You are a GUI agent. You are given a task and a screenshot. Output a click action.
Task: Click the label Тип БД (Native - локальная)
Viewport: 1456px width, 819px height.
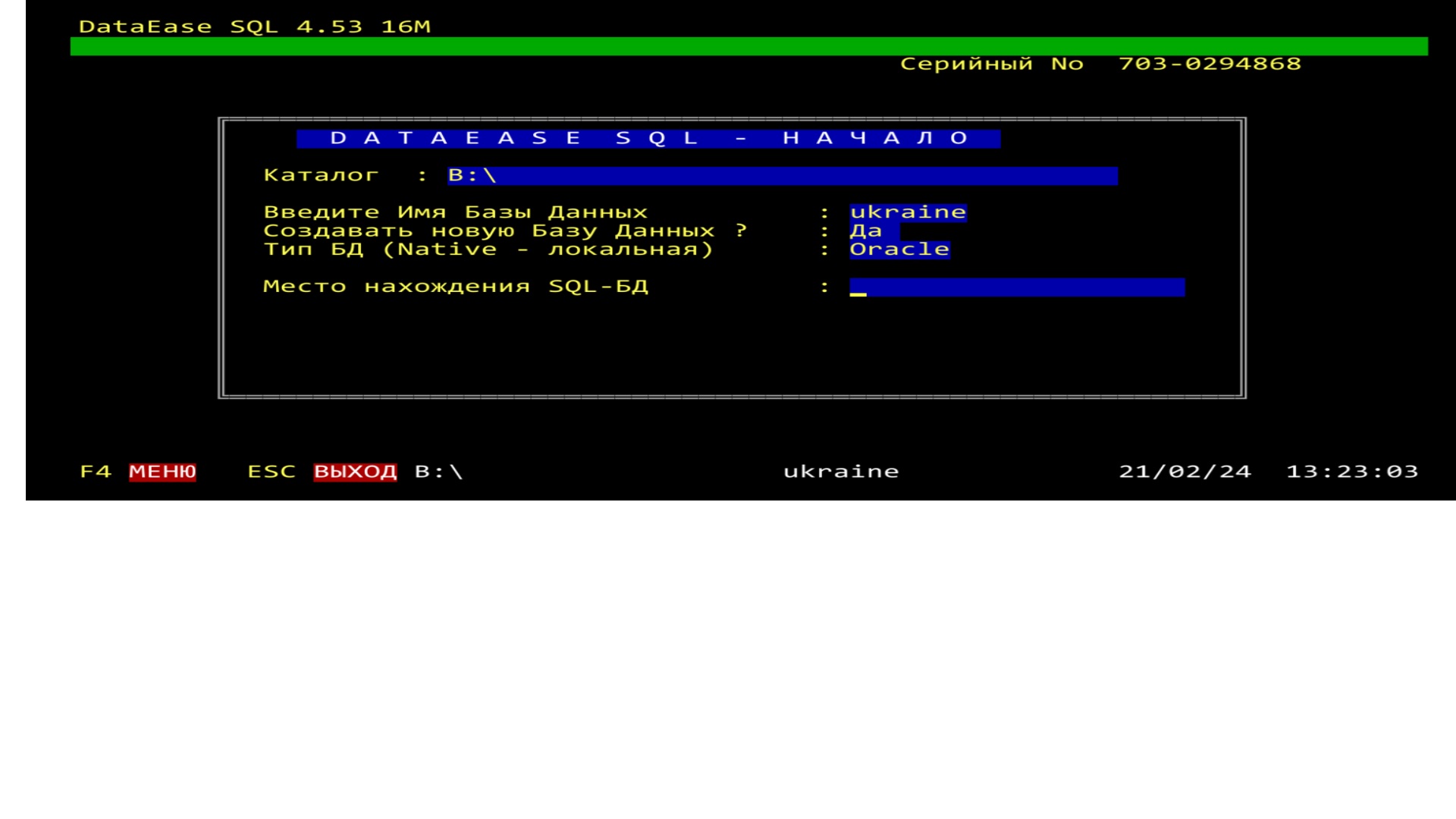point(488,249)
